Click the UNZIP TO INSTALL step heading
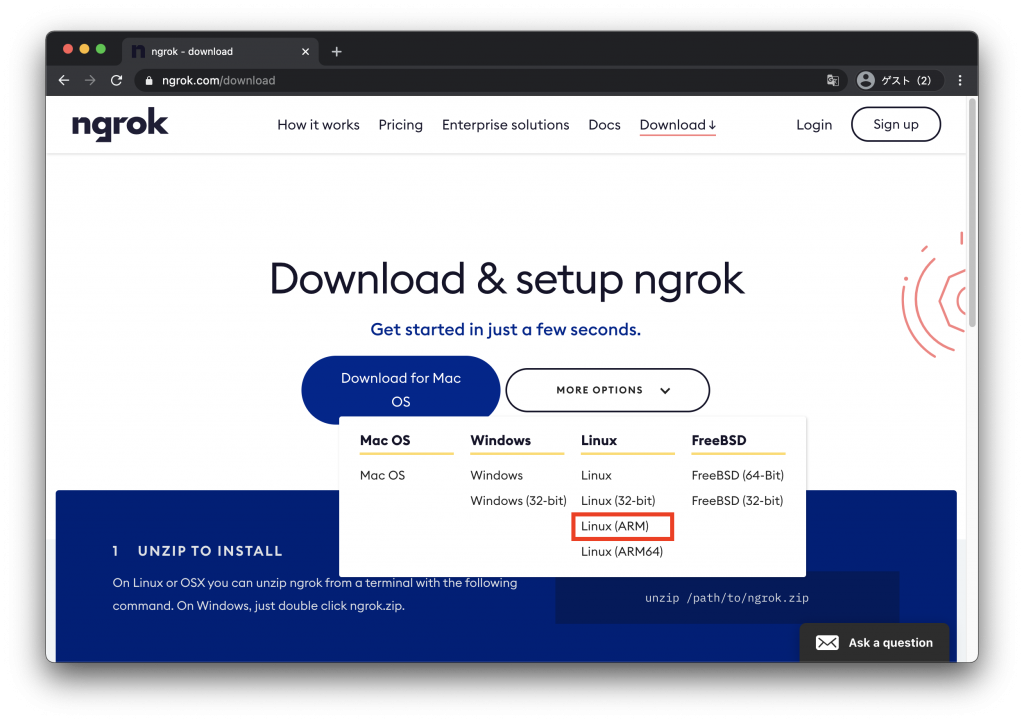This screenshot has height=723, width=1024. [x=210, y=551]
